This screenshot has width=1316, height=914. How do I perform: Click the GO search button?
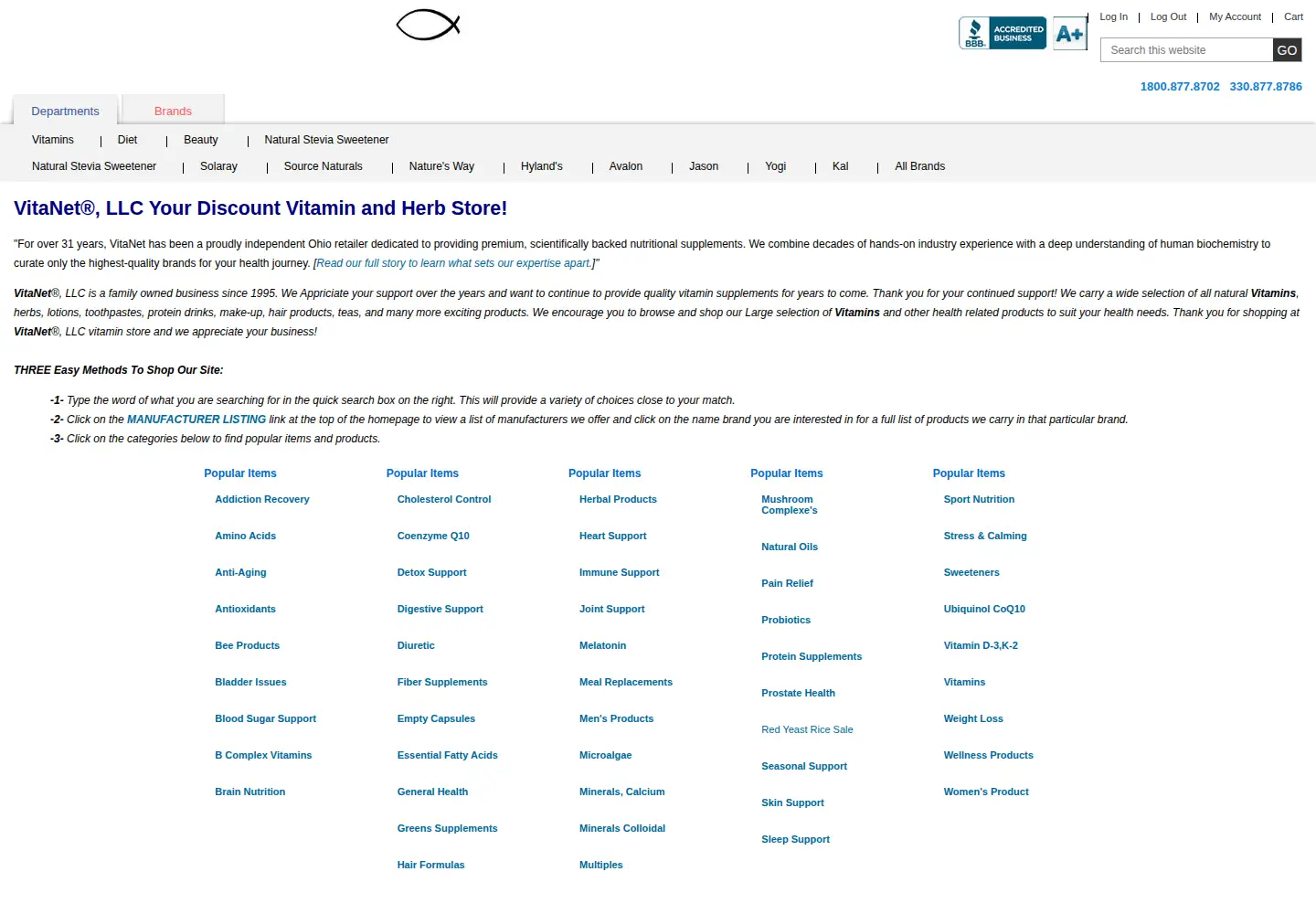tap(1287, 50)
